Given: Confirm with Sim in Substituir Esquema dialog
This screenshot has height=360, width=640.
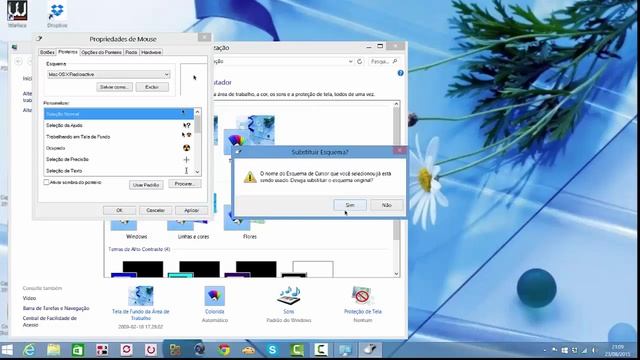Looking at the screenshot, I should pos(350,205).
